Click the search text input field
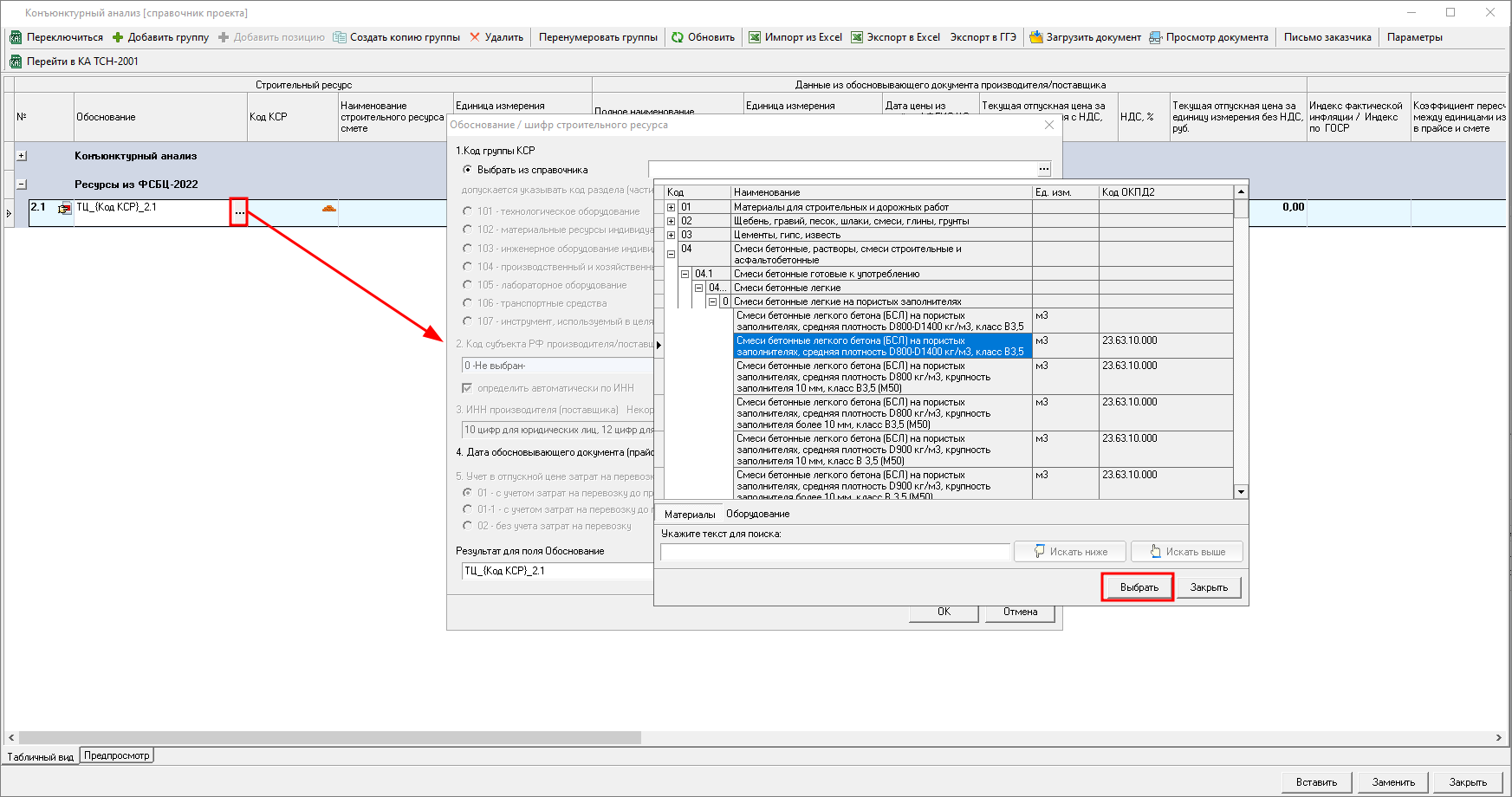The width and height of the screenshot is (1512, 797). tap(835, 552)
